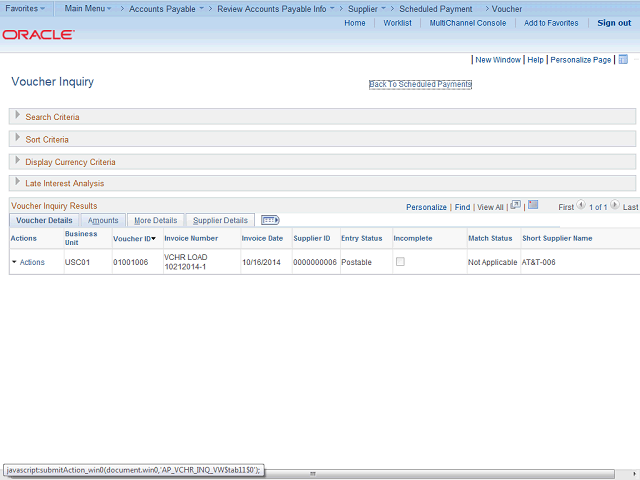This screenshot has height=480, width=640.
Task: Download results grid to spreadsheet icon
Action: pos(533,205)
